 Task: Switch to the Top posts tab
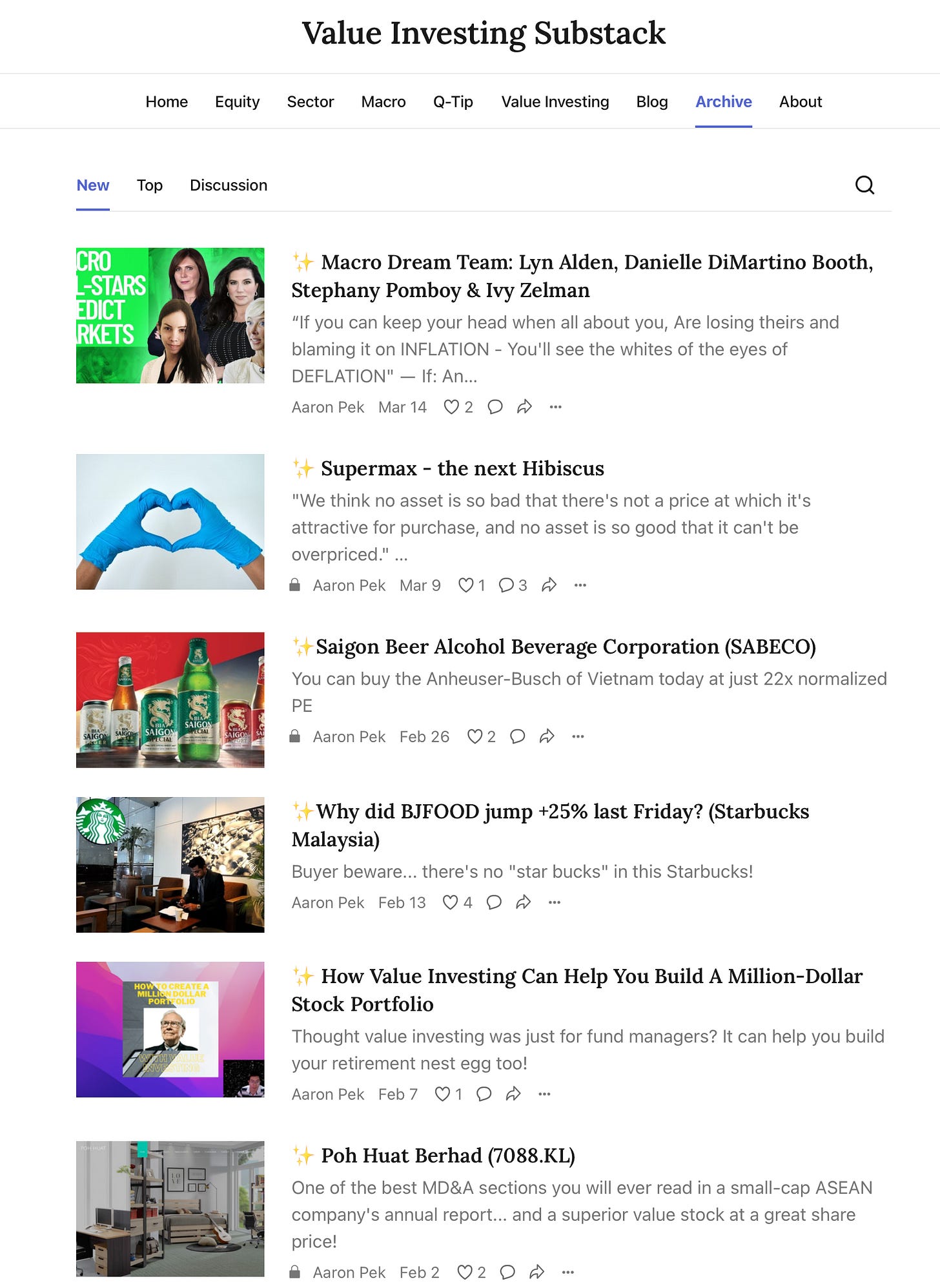(x=150, y=185)
